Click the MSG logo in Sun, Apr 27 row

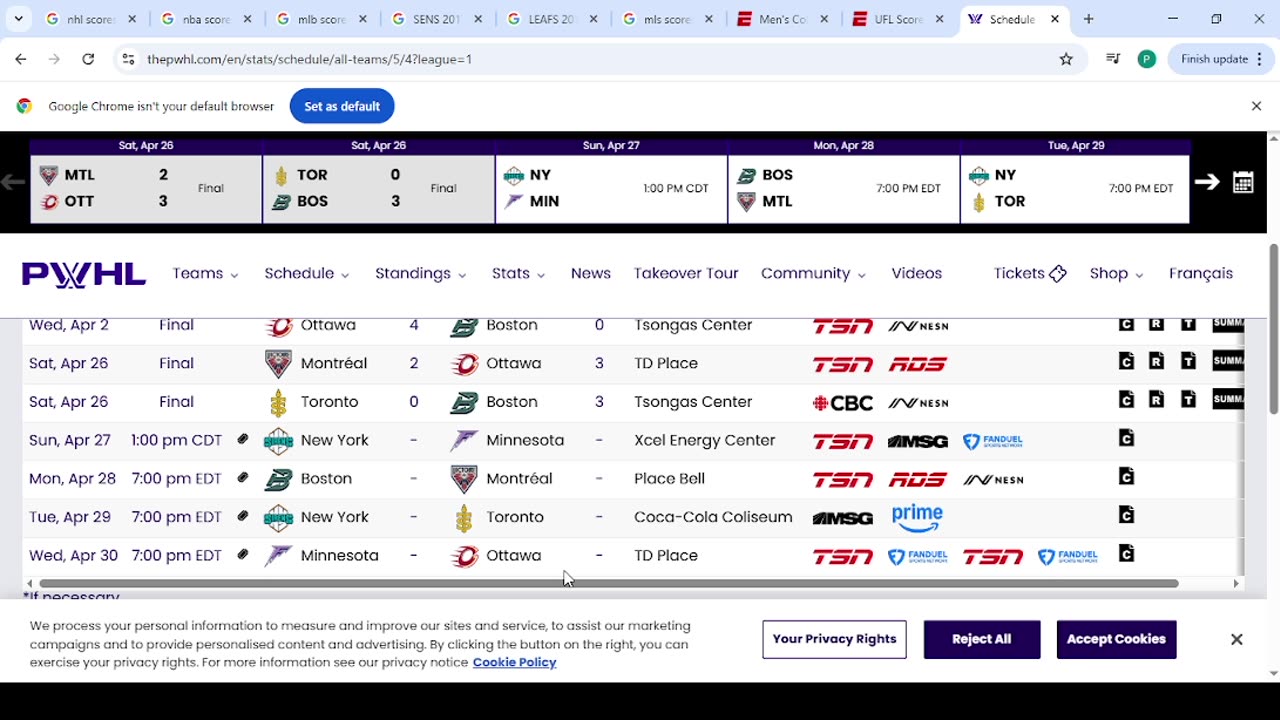coord(918,441)
